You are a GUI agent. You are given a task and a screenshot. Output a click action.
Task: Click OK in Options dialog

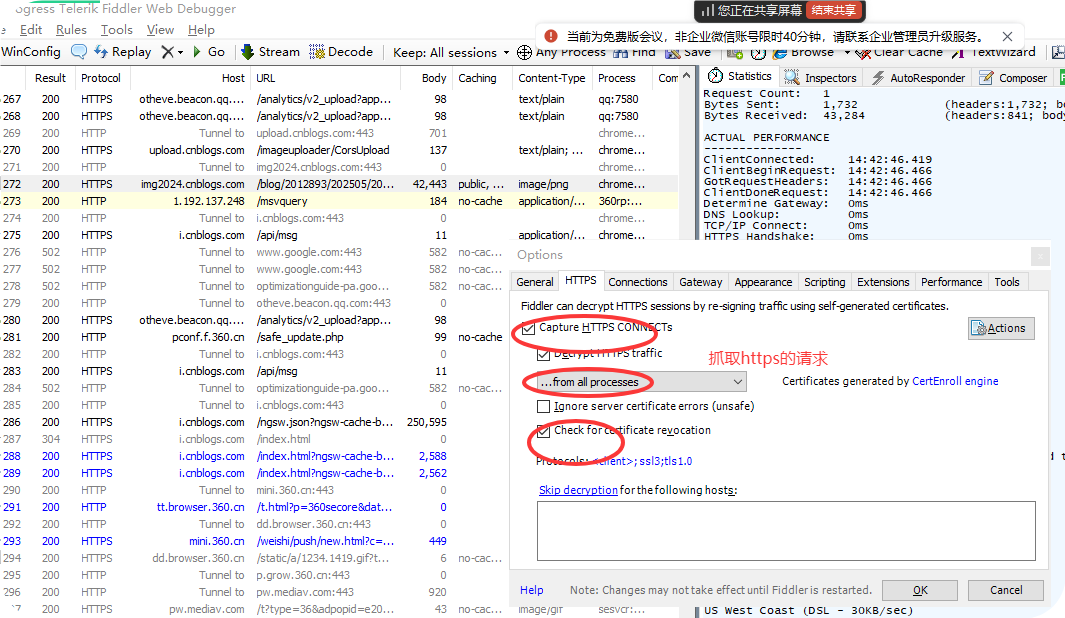(920, 590)
